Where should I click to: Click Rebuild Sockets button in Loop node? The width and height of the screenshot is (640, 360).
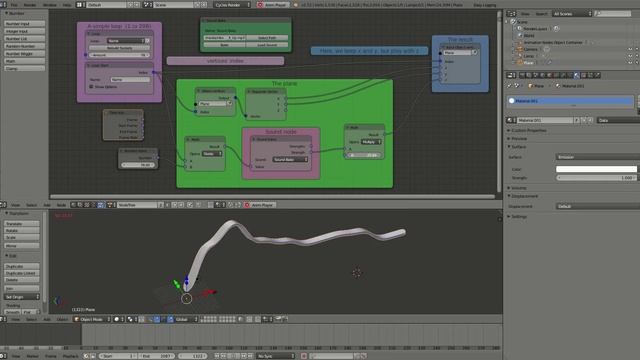(120, 48)
